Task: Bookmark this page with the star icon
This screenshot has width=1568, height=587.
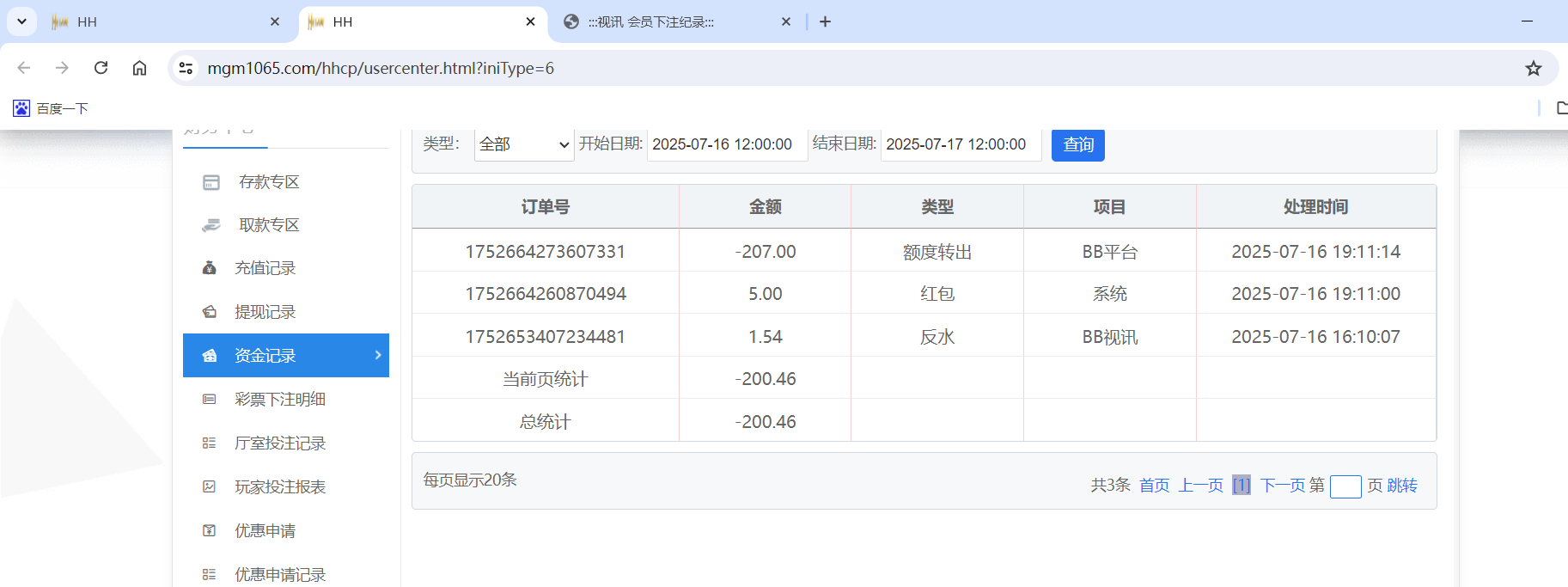Action: pyautogui.click(x=1533, y=68)
